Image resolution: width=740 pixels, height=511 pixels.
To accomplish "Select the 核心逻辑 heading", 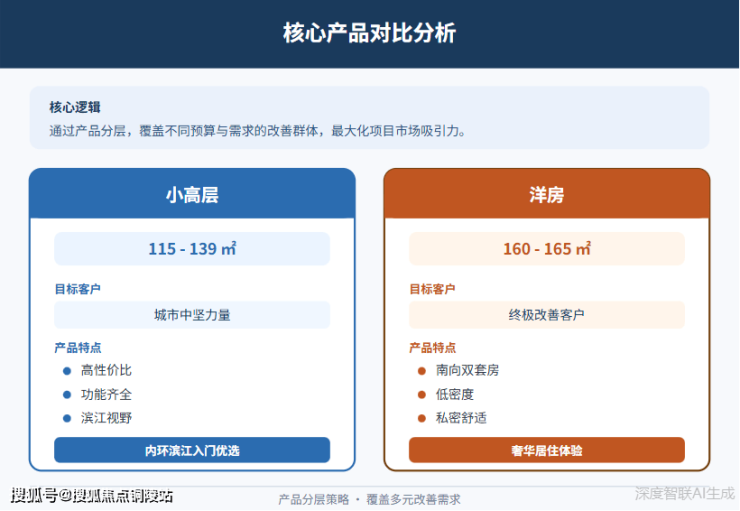I will coord(75,107).
